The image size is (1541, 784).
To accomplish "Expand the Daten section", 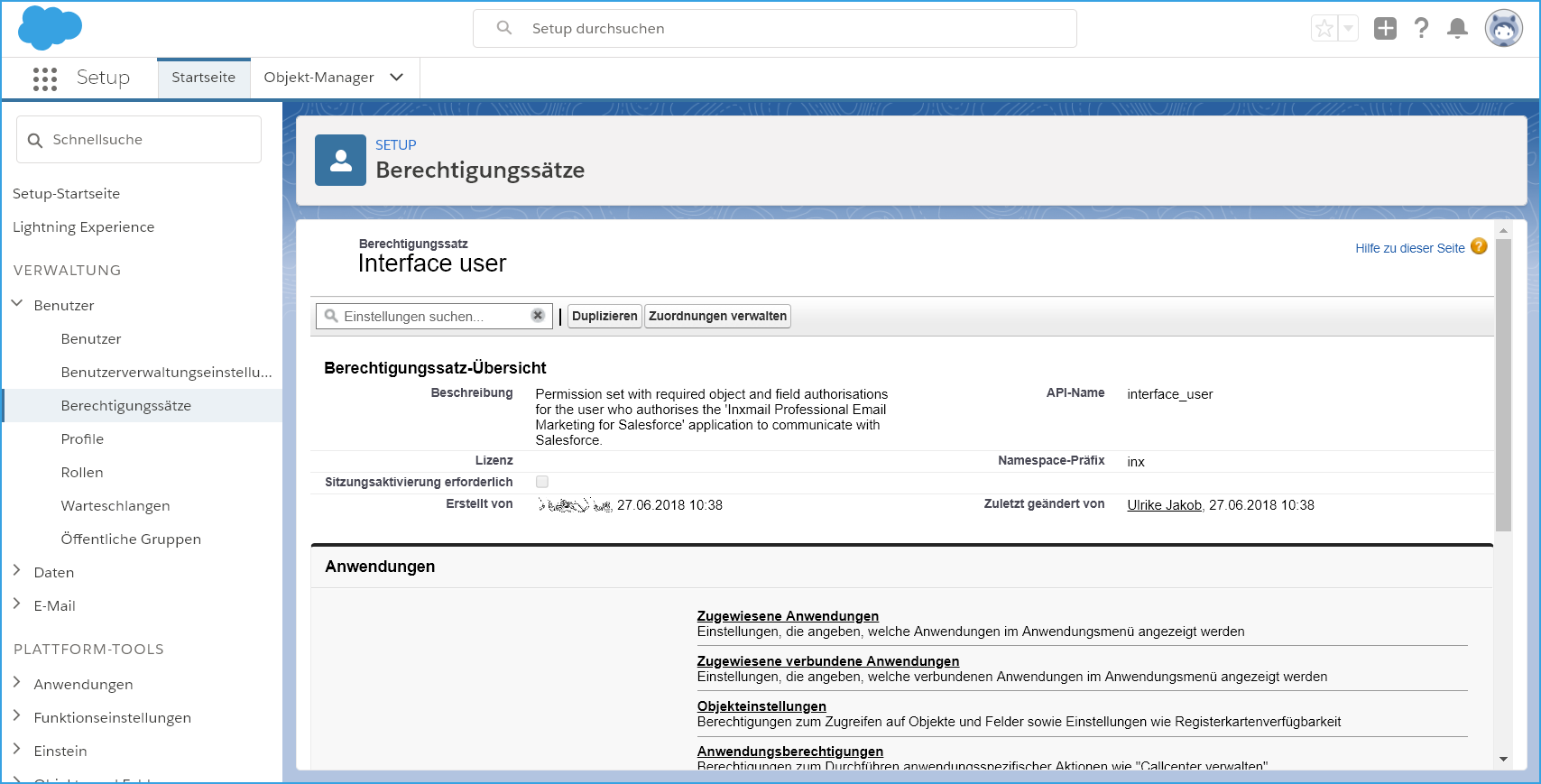I will [x=17, y=571].
